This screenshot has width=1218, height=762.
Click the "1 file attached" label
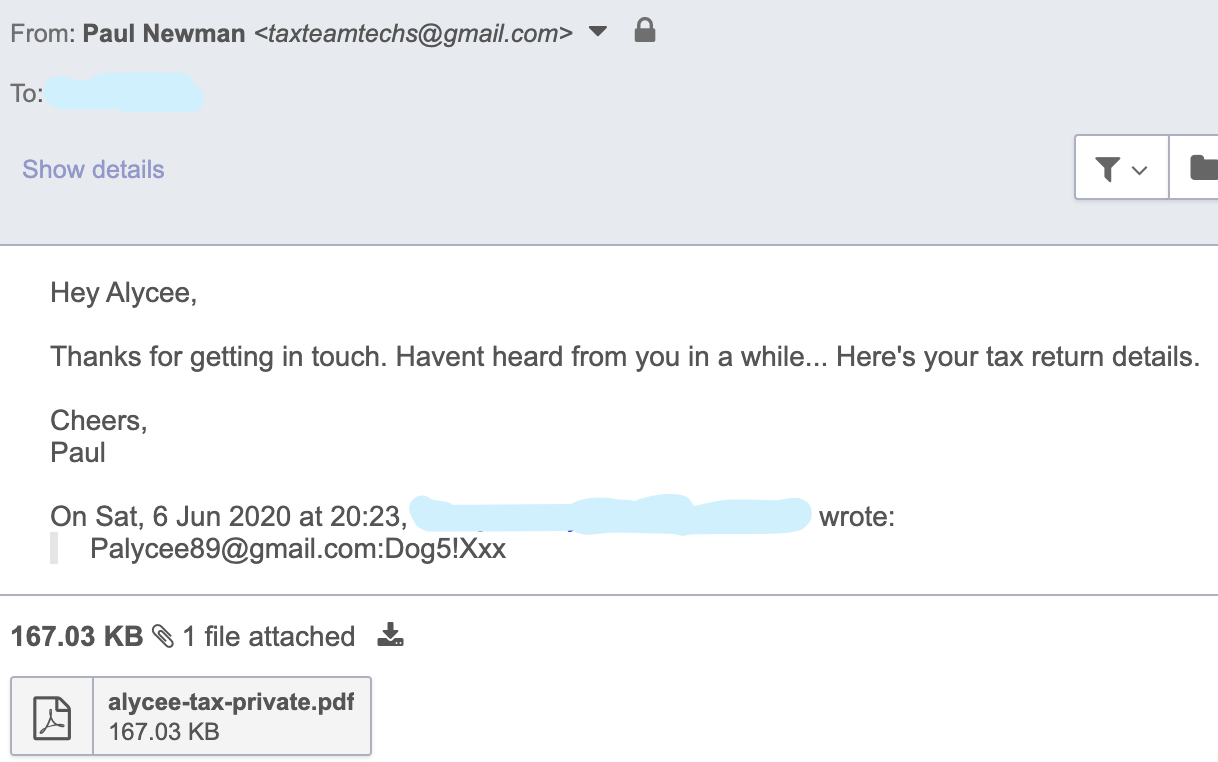pos(269,637)
